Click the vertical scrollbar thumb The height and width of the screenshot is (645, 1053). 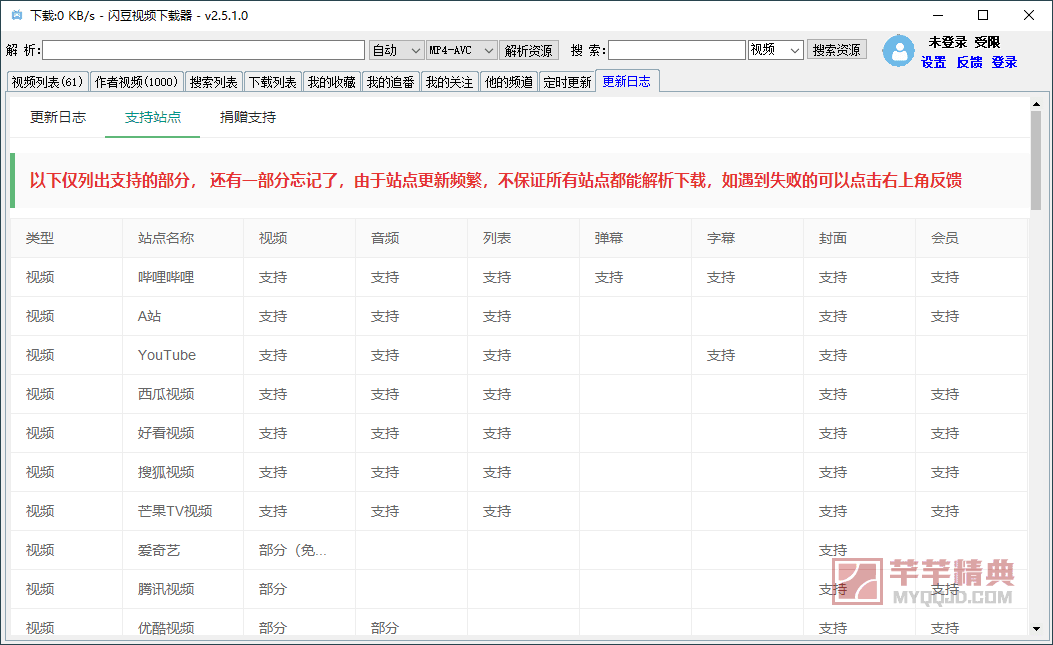[1036, 160]
